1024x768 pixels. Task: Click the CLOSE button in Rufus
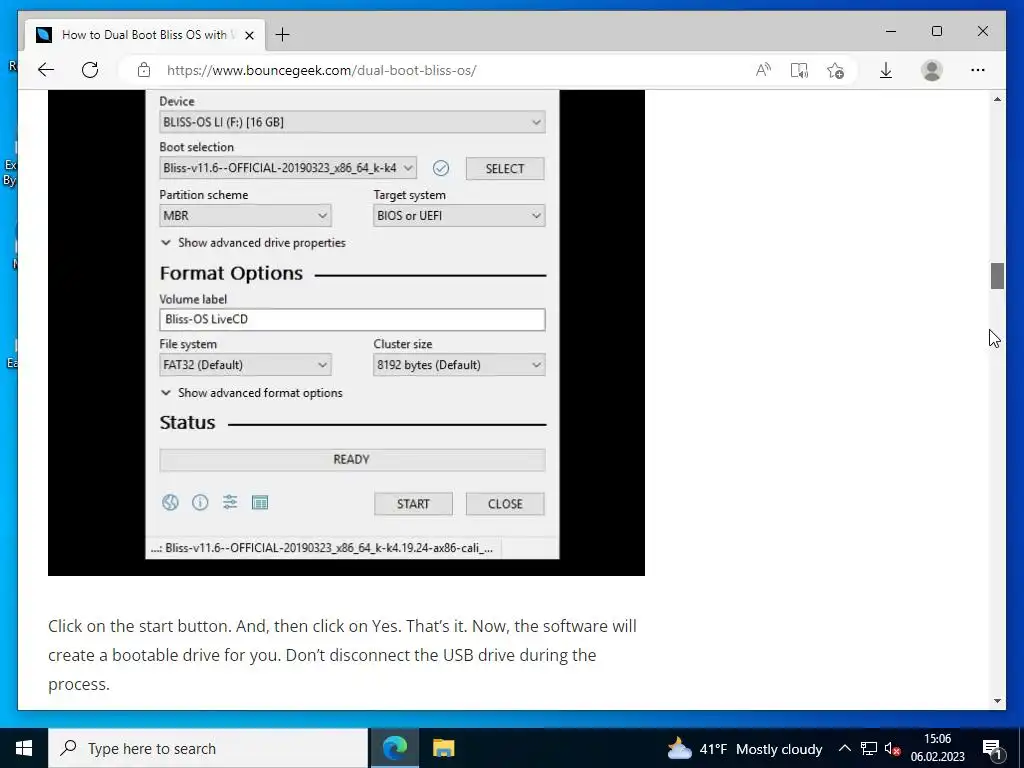pyautogui.click(x=505, y=504)
